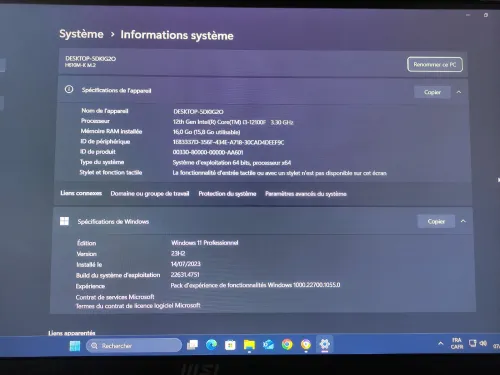Click the ID de périphérique value
The image size is (500, 375).
coord(228,142)
